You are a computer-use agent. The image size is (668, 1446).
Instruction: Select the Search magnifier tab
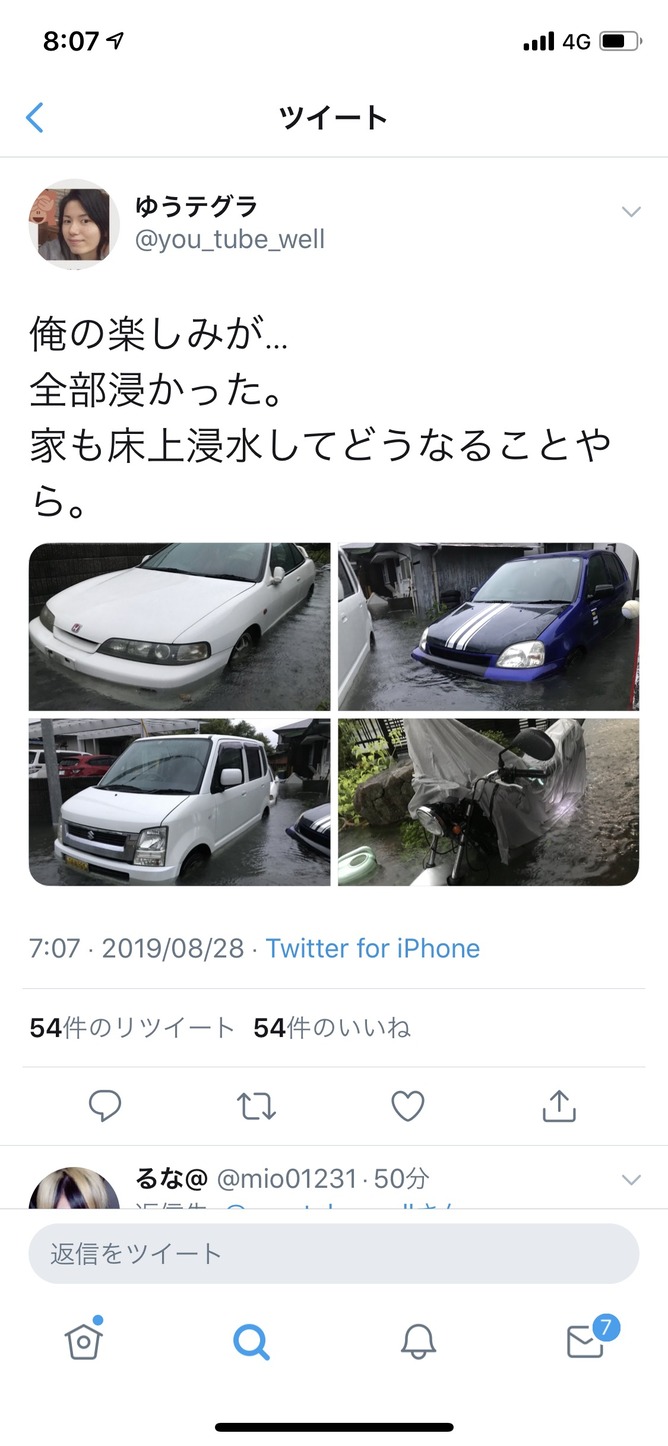pyautogui.click(x=251, y=1341)
